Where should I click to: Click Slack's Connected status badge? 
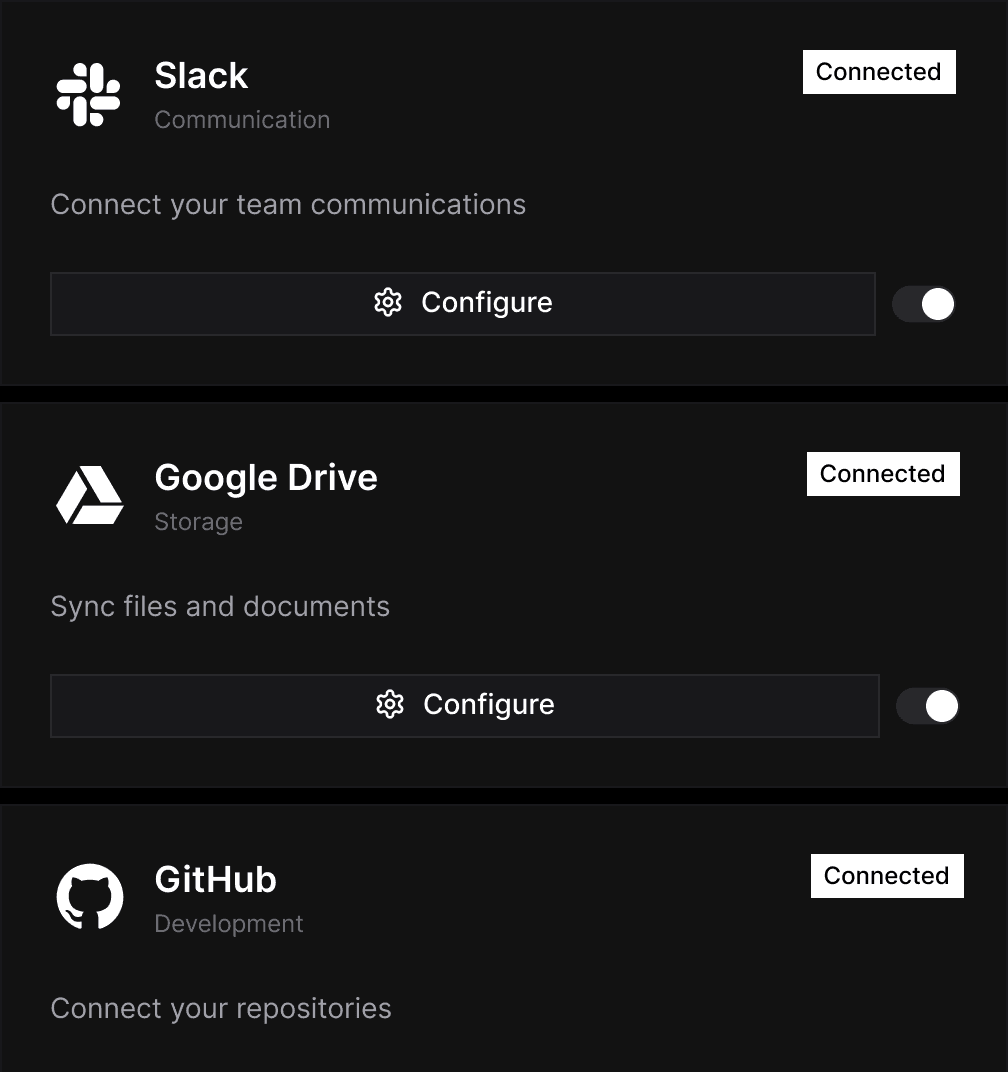[879, 72]
